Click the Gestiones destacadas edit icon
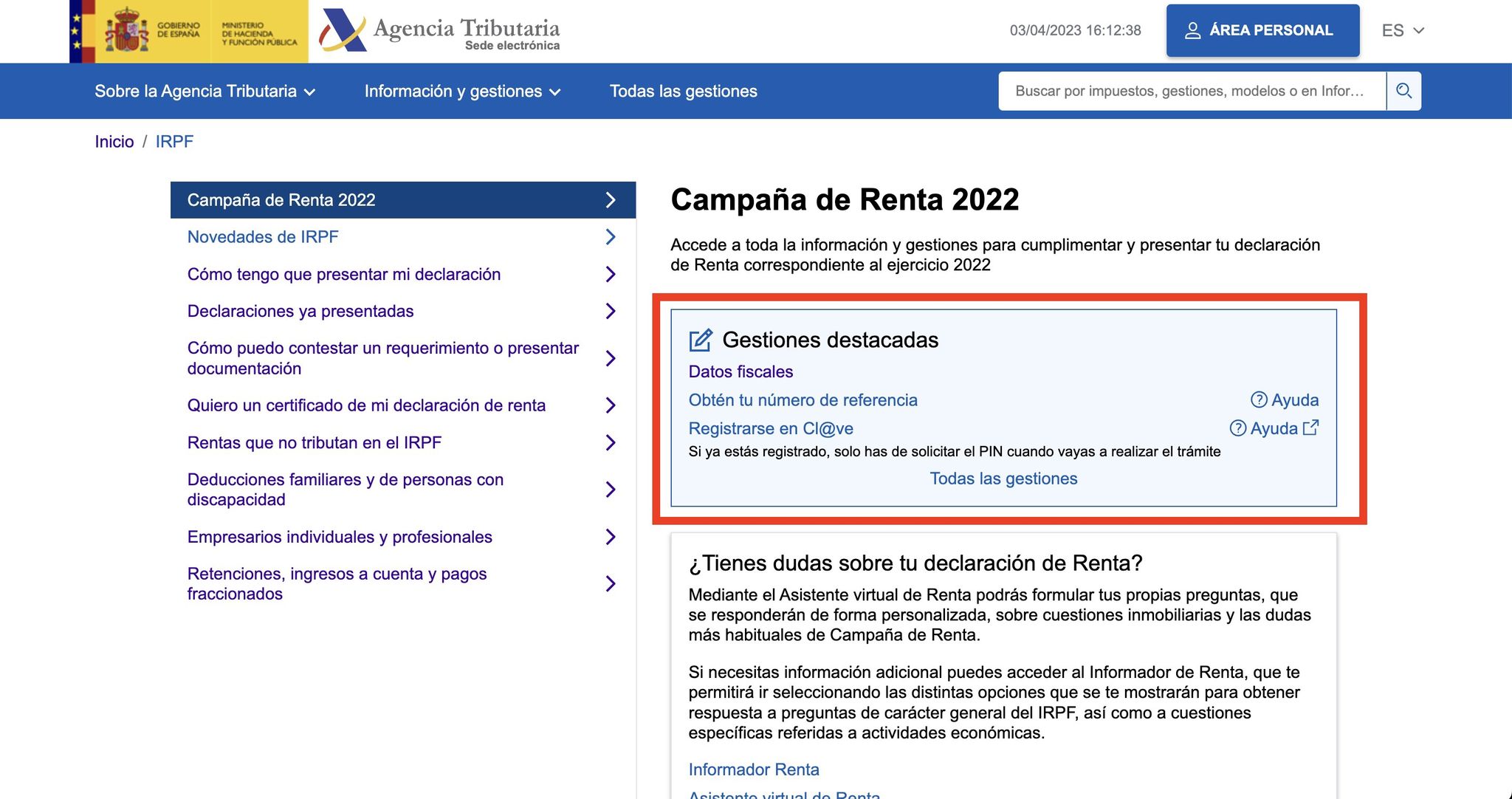Image resolution: width=1512 pixels, height=799 pixels. [700, 340]
